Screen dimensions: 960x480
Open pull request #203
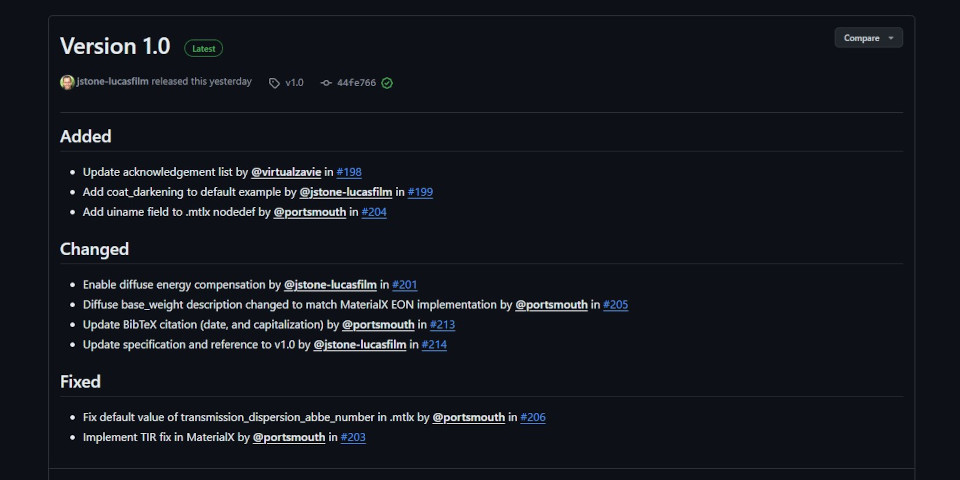click(x=353, y=438)
